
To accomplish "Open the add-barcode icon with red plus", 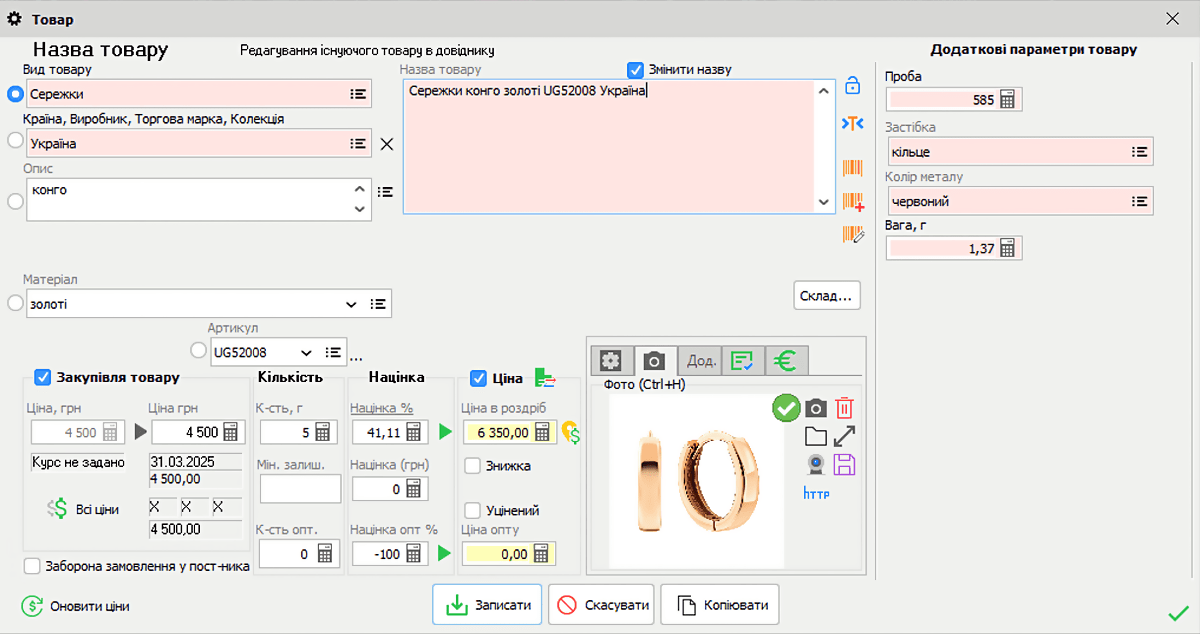I will 851,199.
